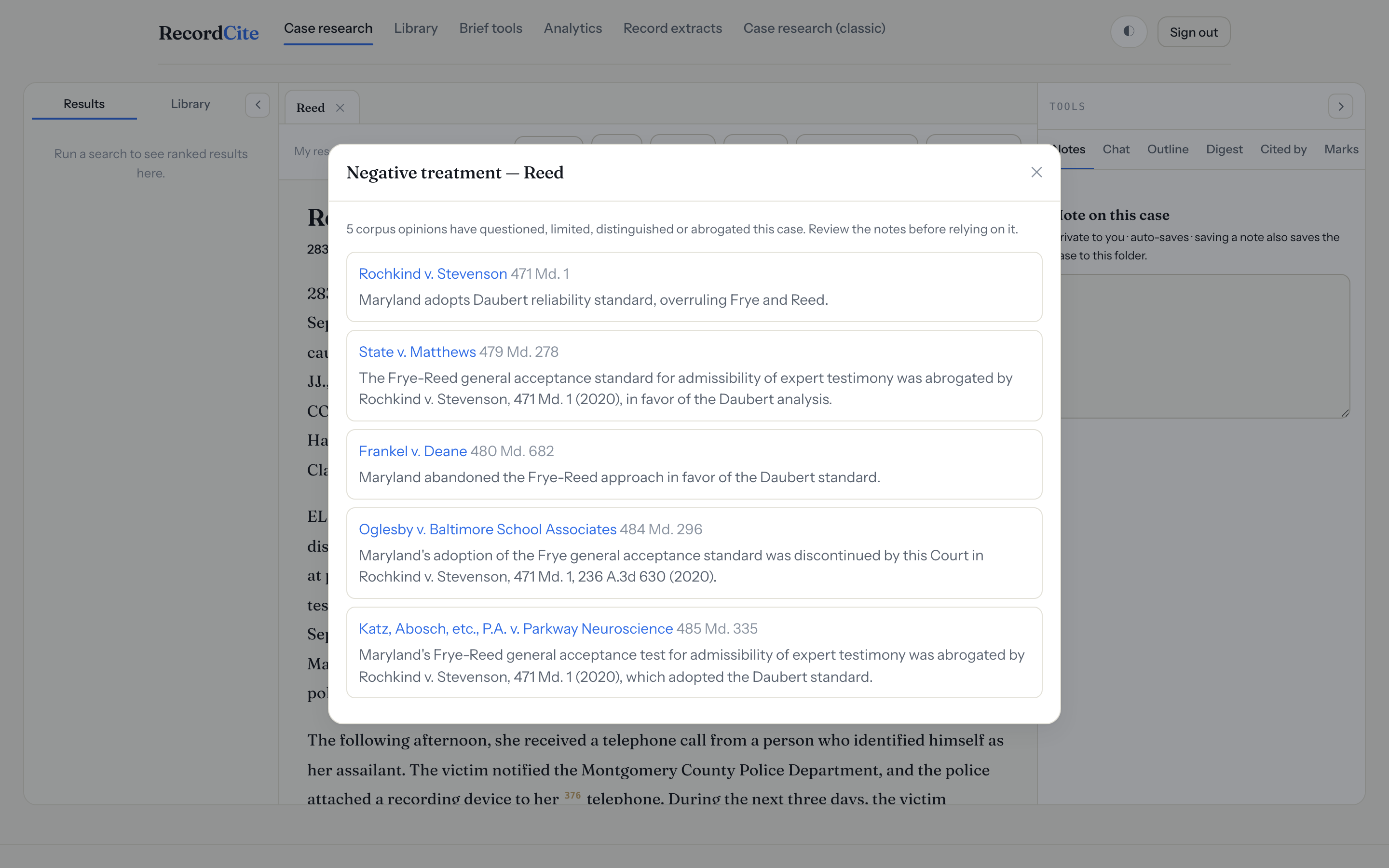
Task: Collapse the Tools panel chevron
Action: [x=1340, y=106]
